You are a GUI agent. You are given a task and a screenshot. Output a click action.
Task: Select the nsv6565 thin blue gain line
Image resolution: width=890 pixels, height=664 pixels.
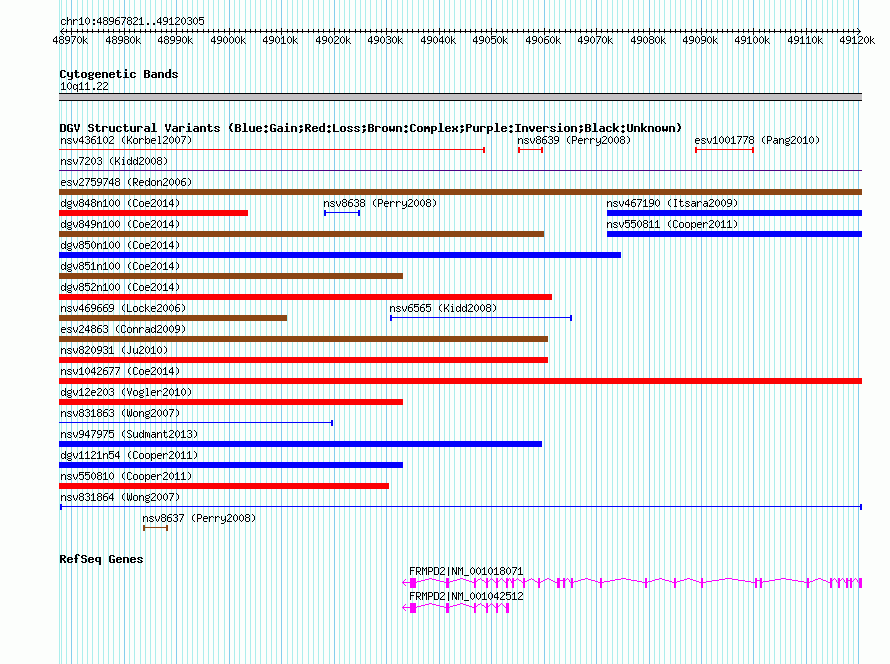[481, 318]
